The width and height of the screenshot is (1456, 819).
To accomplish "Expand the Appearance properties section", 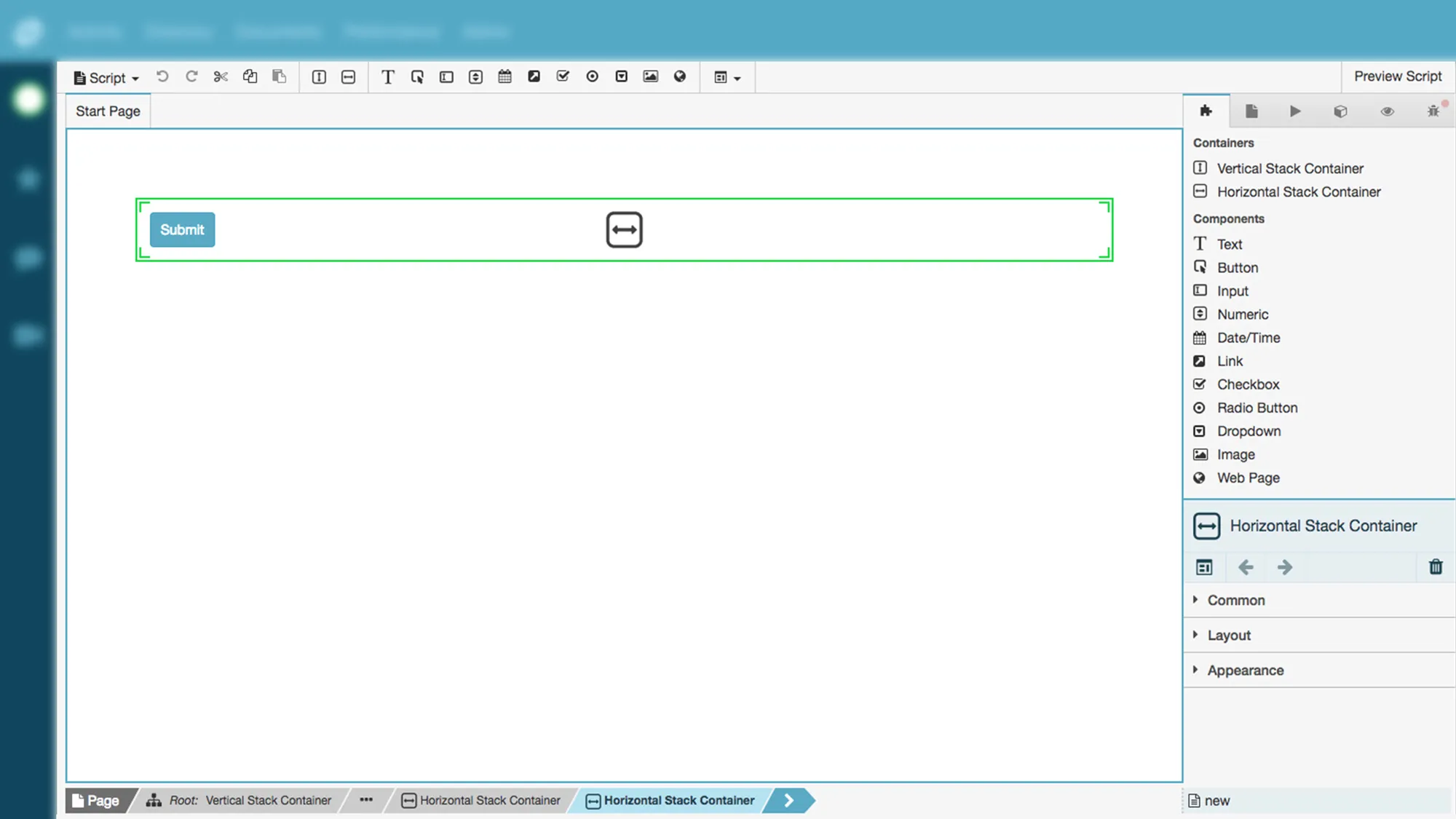I will pos(1245,670).
